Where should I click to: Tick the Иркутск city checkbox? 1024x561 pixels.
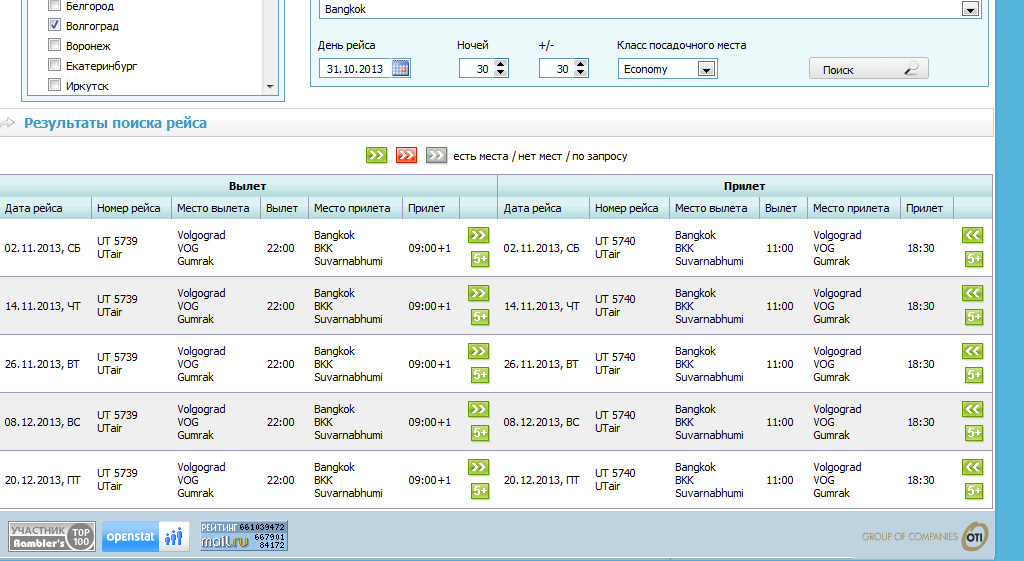(x=55, y=86)
